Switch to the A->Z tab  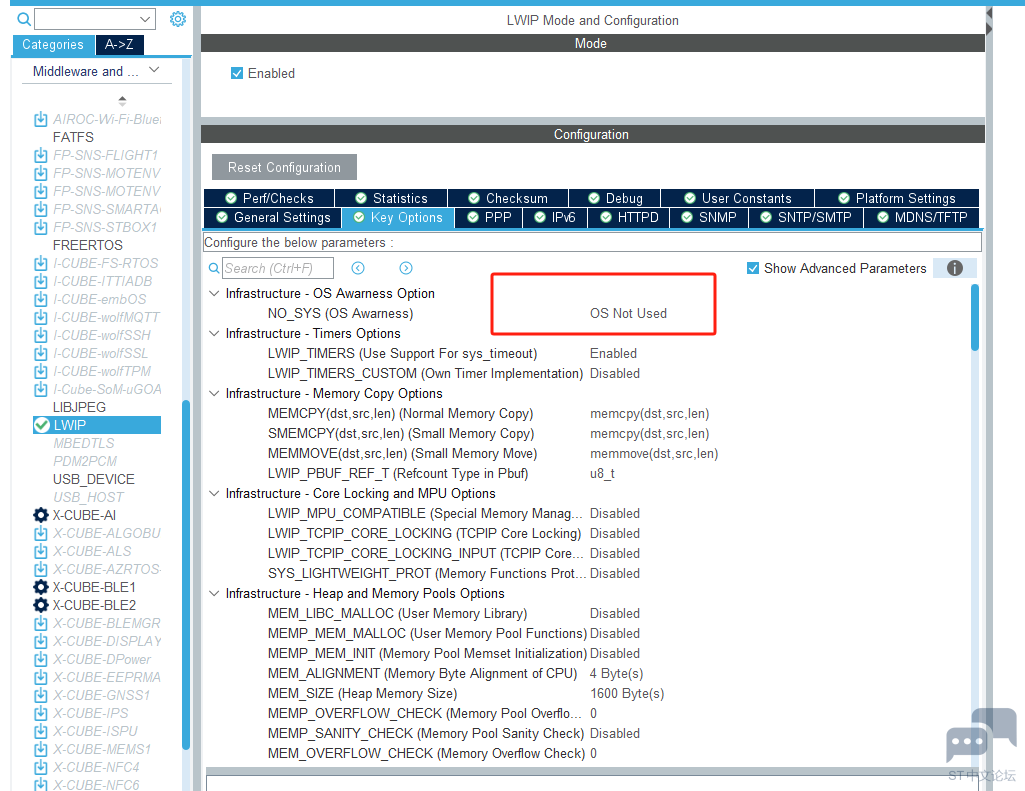tap(119, 44)
